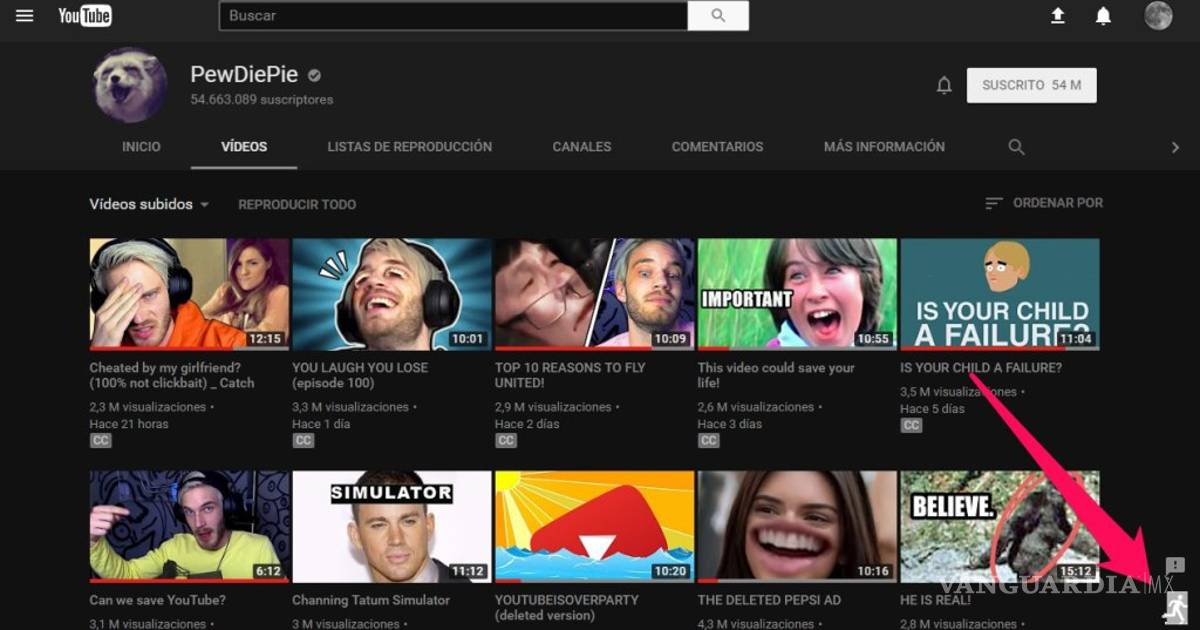Screen dimensions: 1200x630
Task: Expand the Vídeos subidos dropdown
Action: click(149, 204)
